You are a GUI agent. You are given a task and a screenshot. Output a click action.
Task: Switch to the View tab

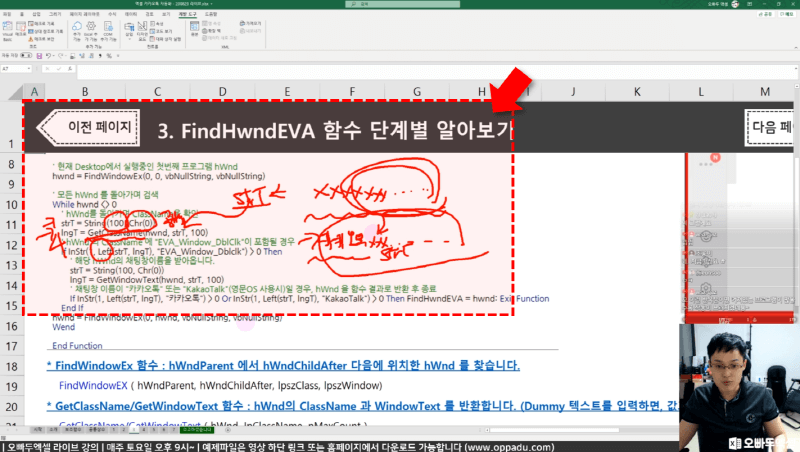(166, 14)
